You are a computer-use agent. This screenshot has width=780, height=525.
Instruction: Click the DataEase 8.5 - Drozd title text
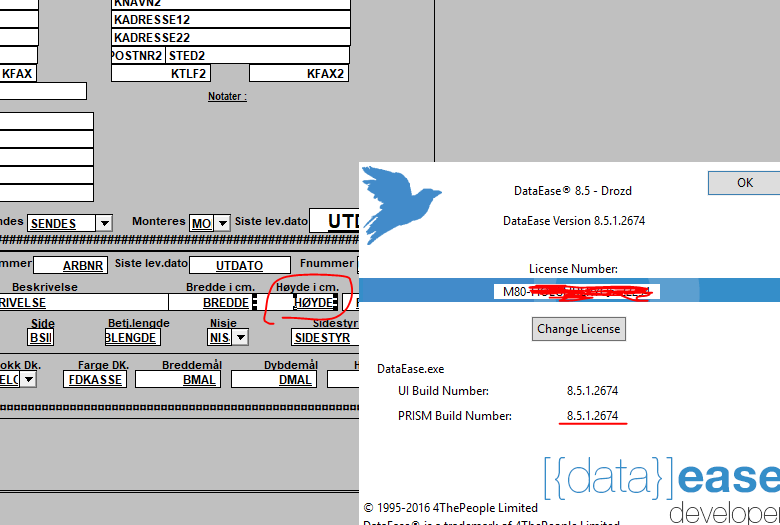(x=573, y=191)
